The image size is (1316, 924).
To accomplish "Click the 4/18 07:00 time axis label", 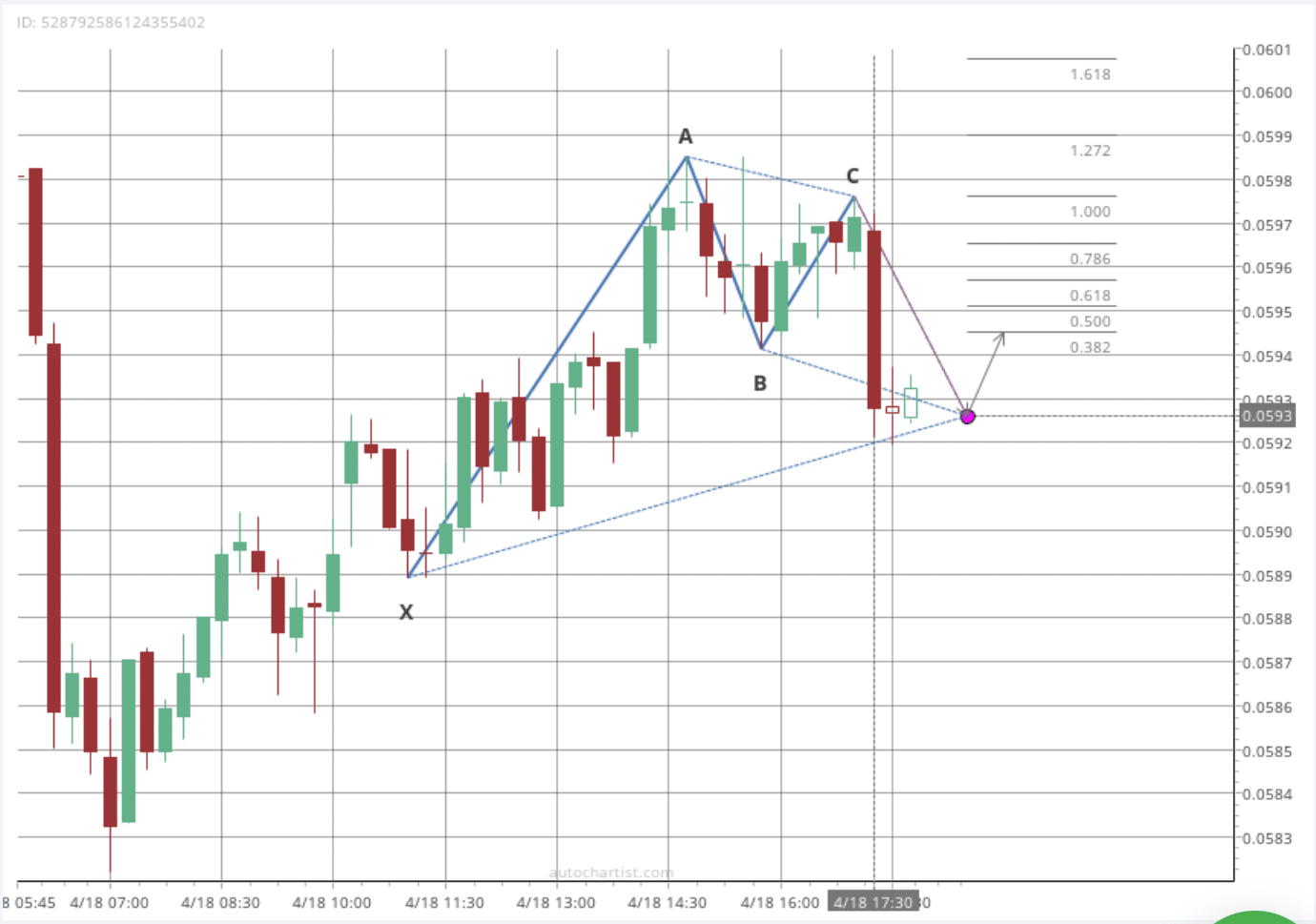I will click(110, 903).
